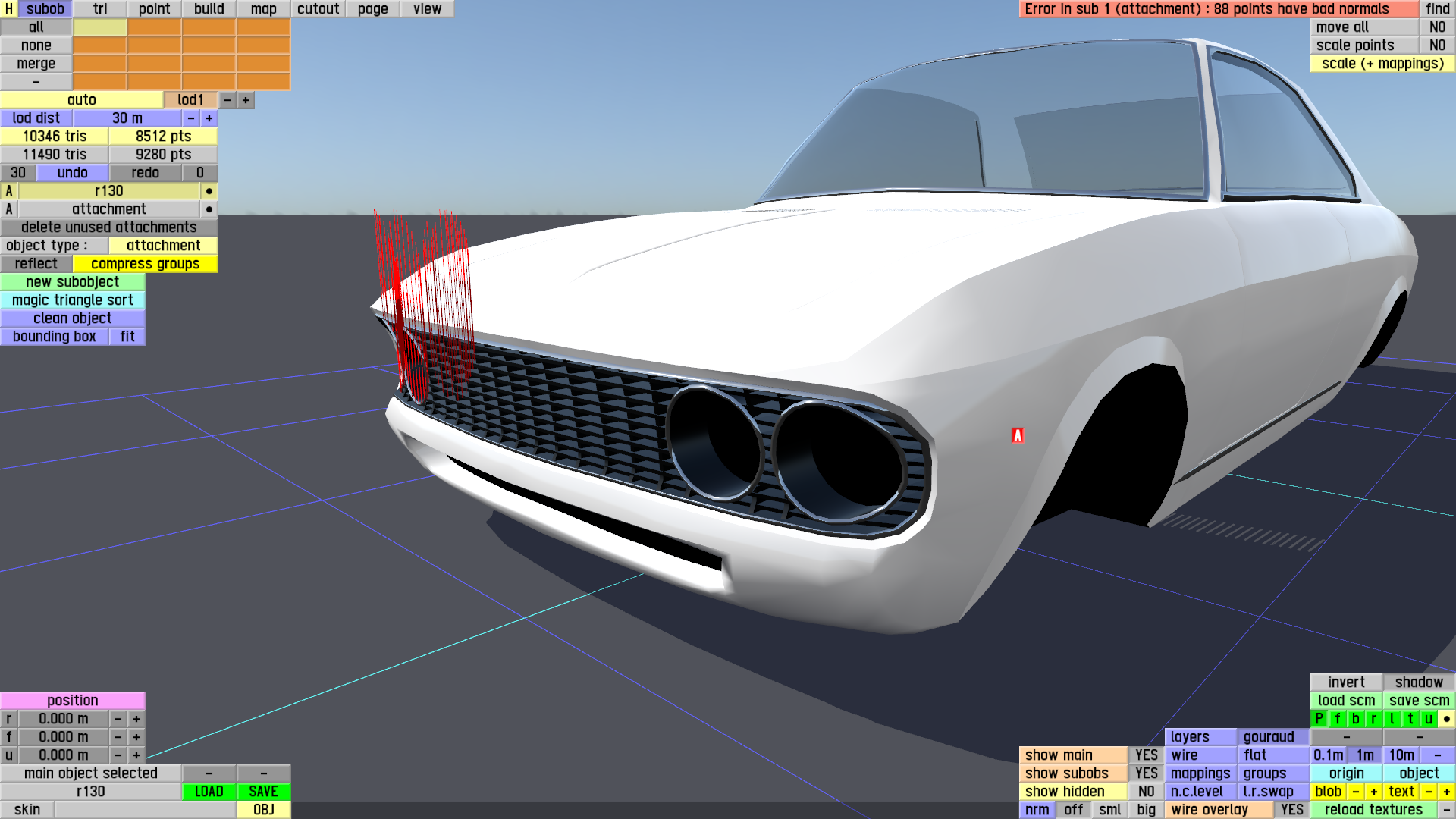Step to next lod with plus
Screen dimensions: 1456x819
click(246, 100)
